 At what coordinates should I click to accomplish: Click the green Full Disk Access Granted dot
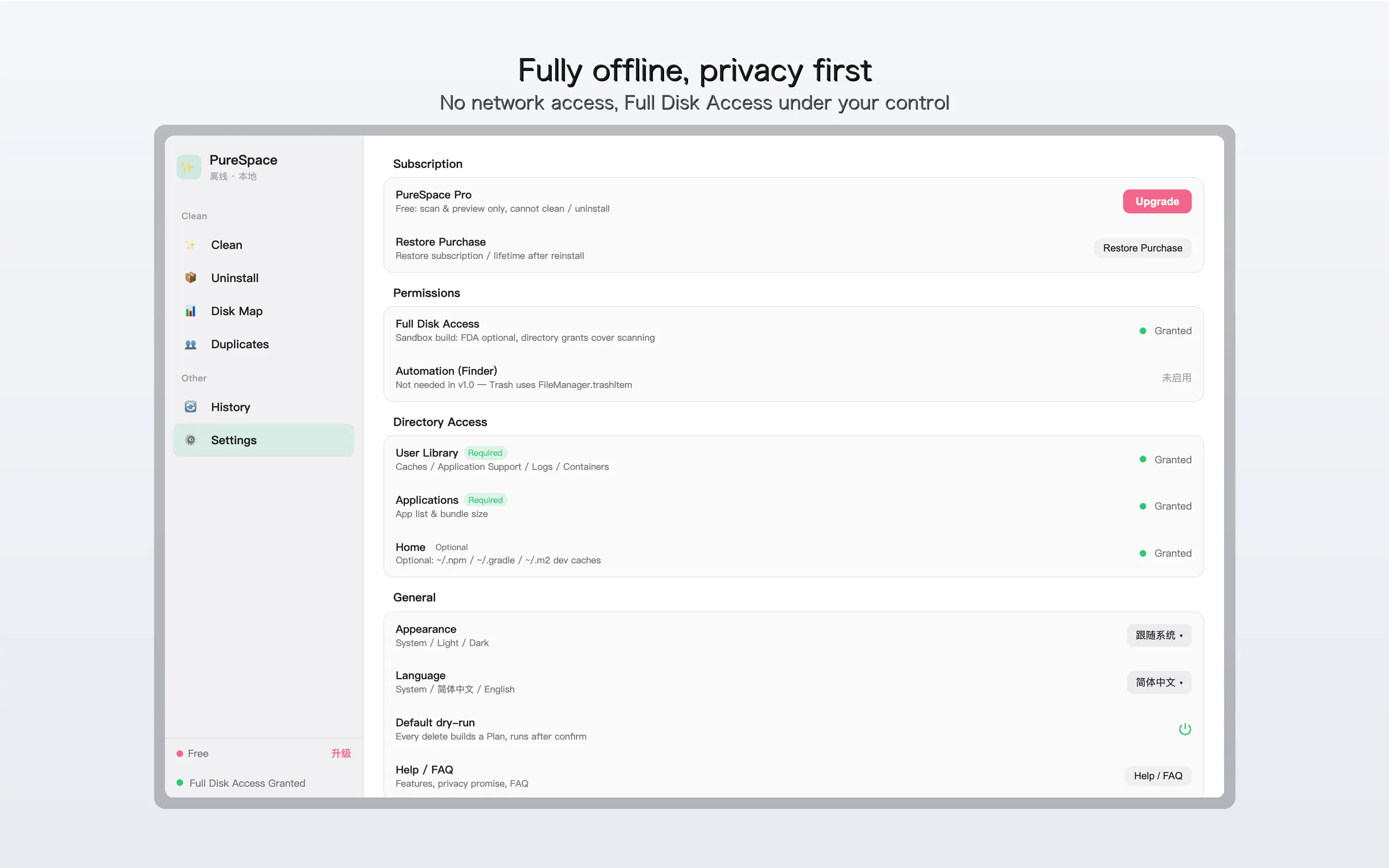(x=180, y=783)
